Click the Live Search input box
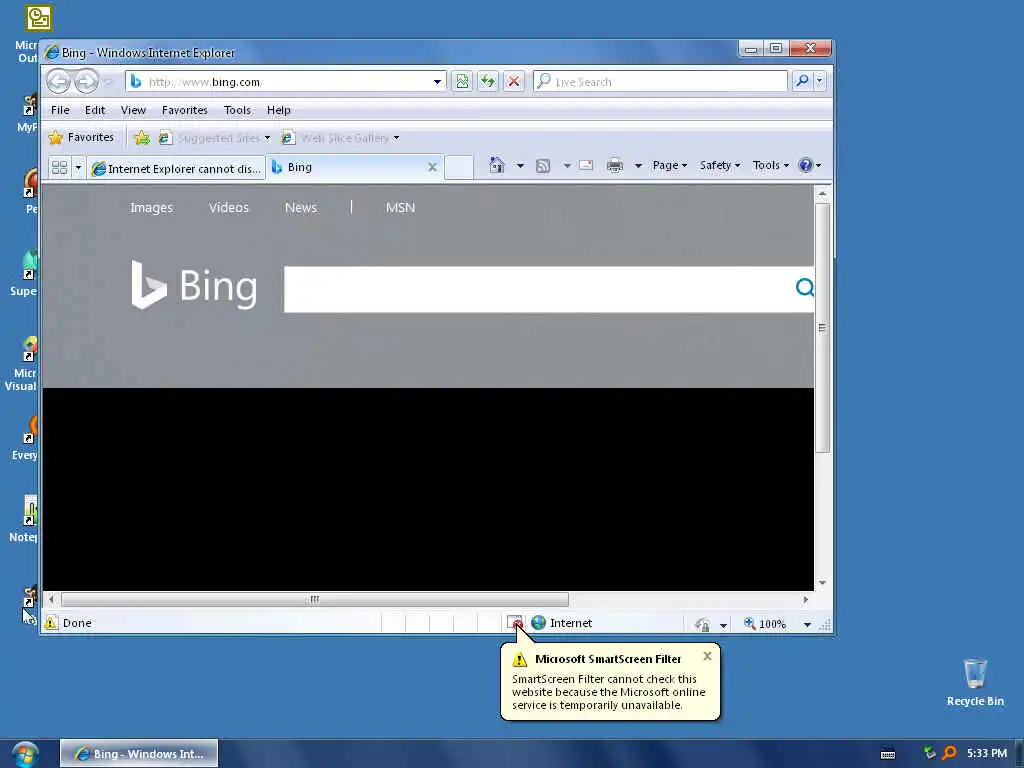The height and width of the screenshot is (768, 1024). click(x=660, y=82)
